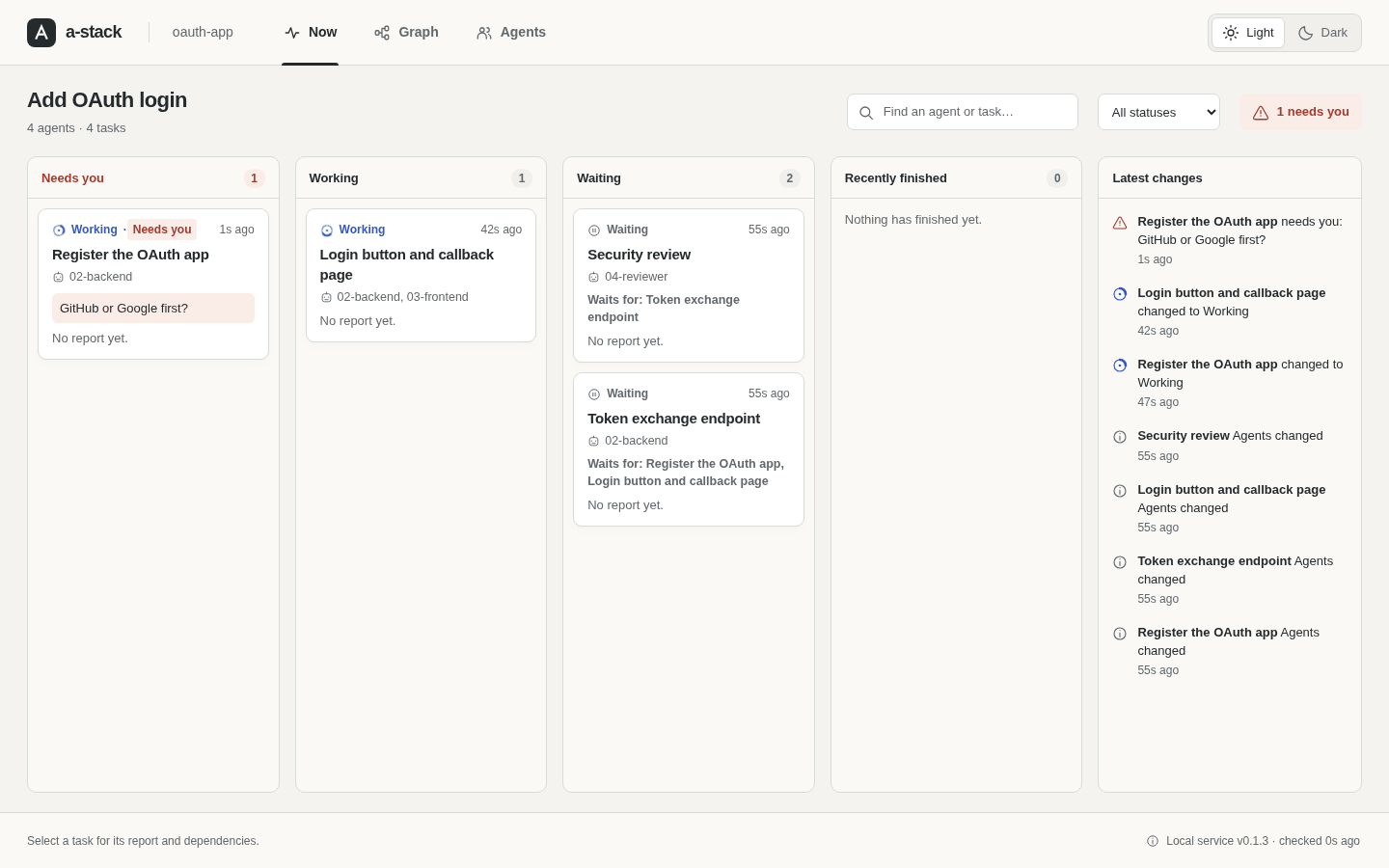
Task: Click spinner icon beside 'Register the OAuth app changed to Working'
Action: tap(1120, 366)
